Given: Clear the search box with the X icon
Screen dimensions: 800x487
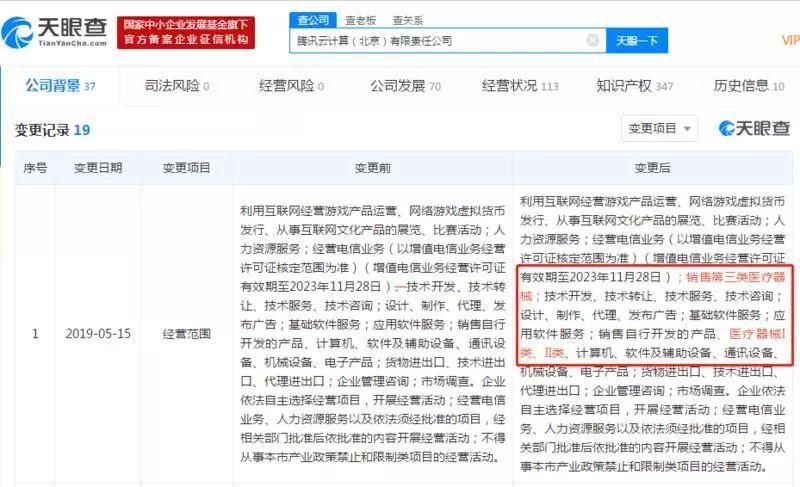Looking at the screenshot, I should coord(592,40).
